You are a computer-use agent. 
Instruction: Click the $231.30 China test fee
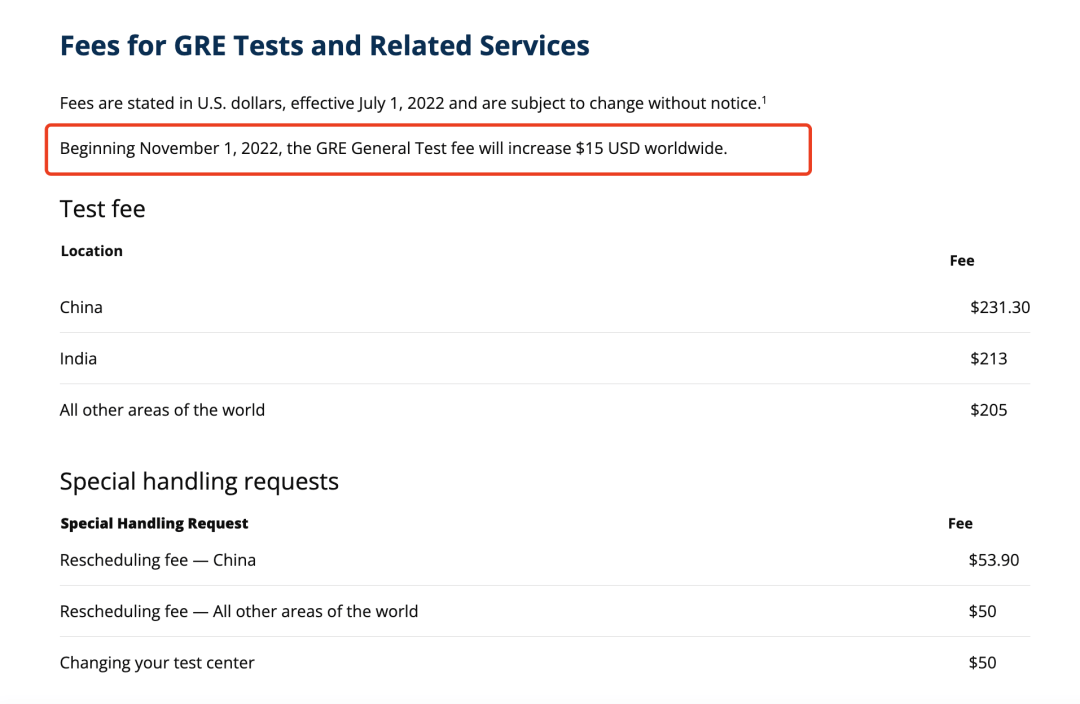click(x=999, y=307)
